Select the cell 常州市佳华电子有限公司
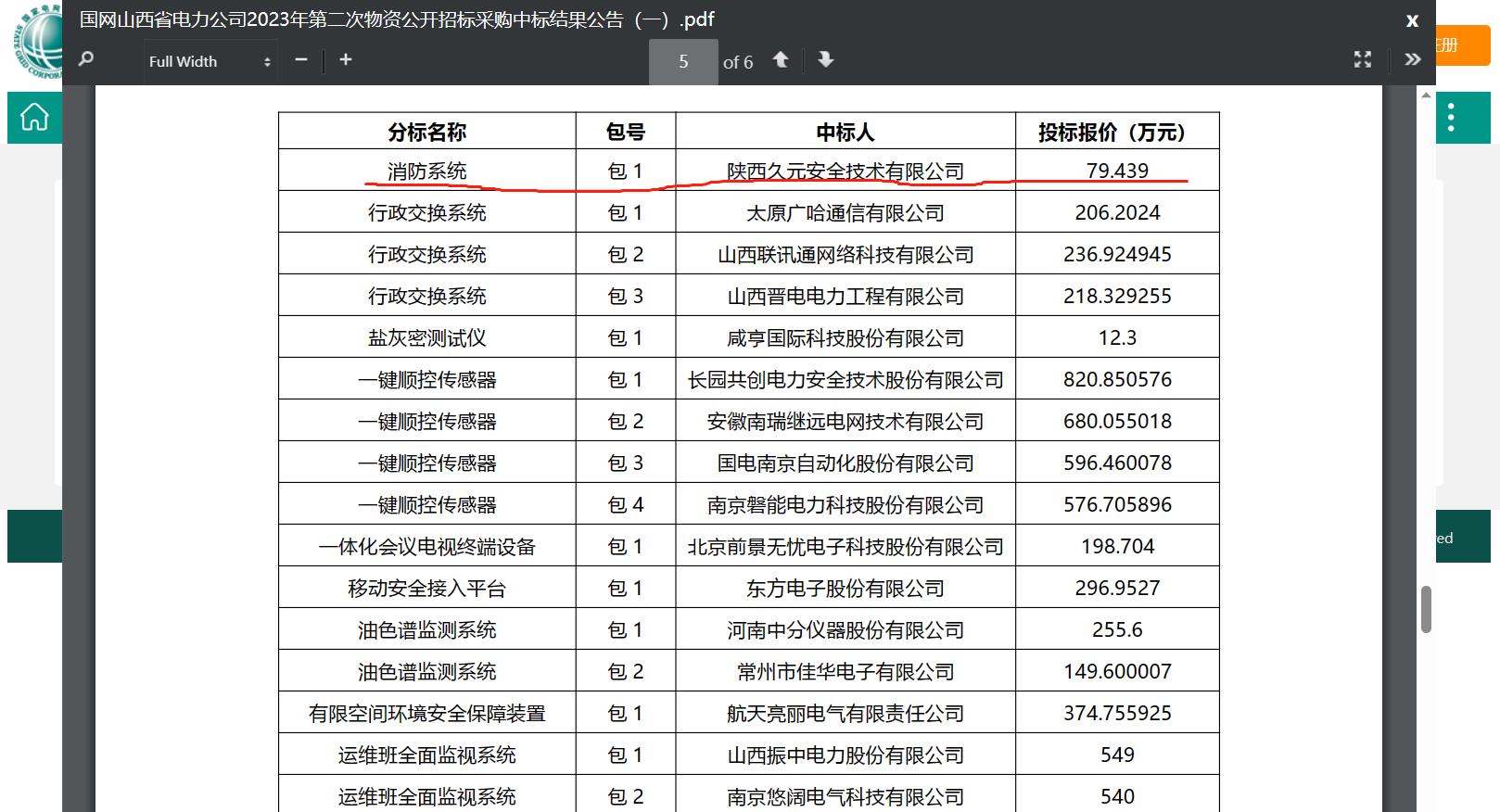 coord(845,672)
